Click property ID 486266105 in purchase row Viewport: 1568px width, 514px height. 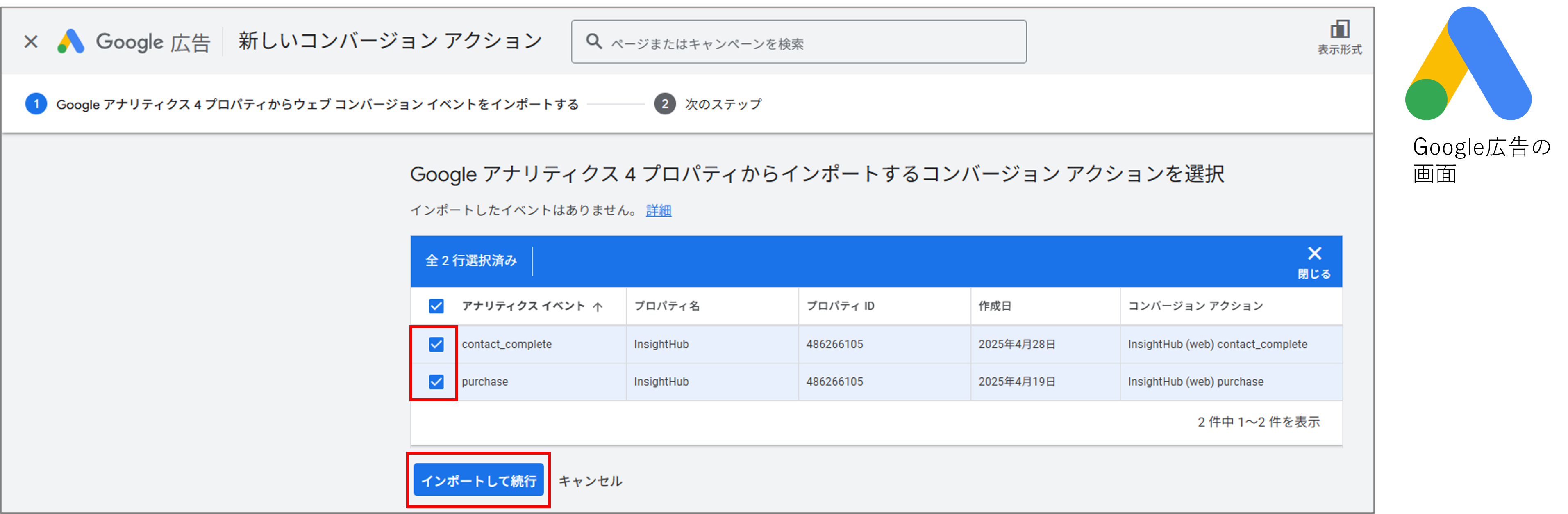[x=834, y=382]
